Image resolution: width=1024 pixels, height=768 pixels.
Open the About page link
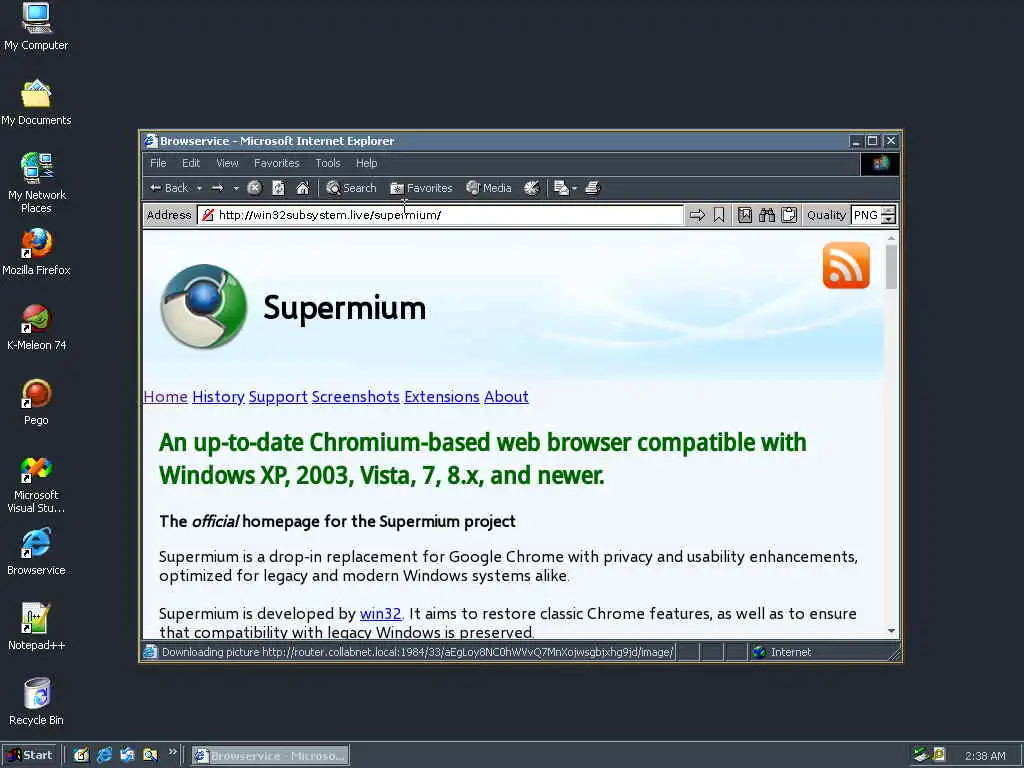[506, 396]
